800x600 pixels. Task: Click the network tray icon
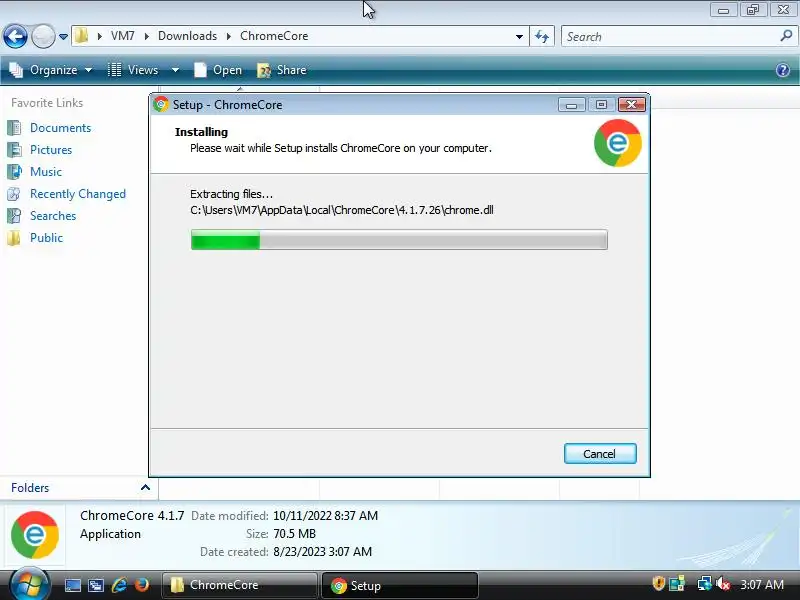click(705, 584)
